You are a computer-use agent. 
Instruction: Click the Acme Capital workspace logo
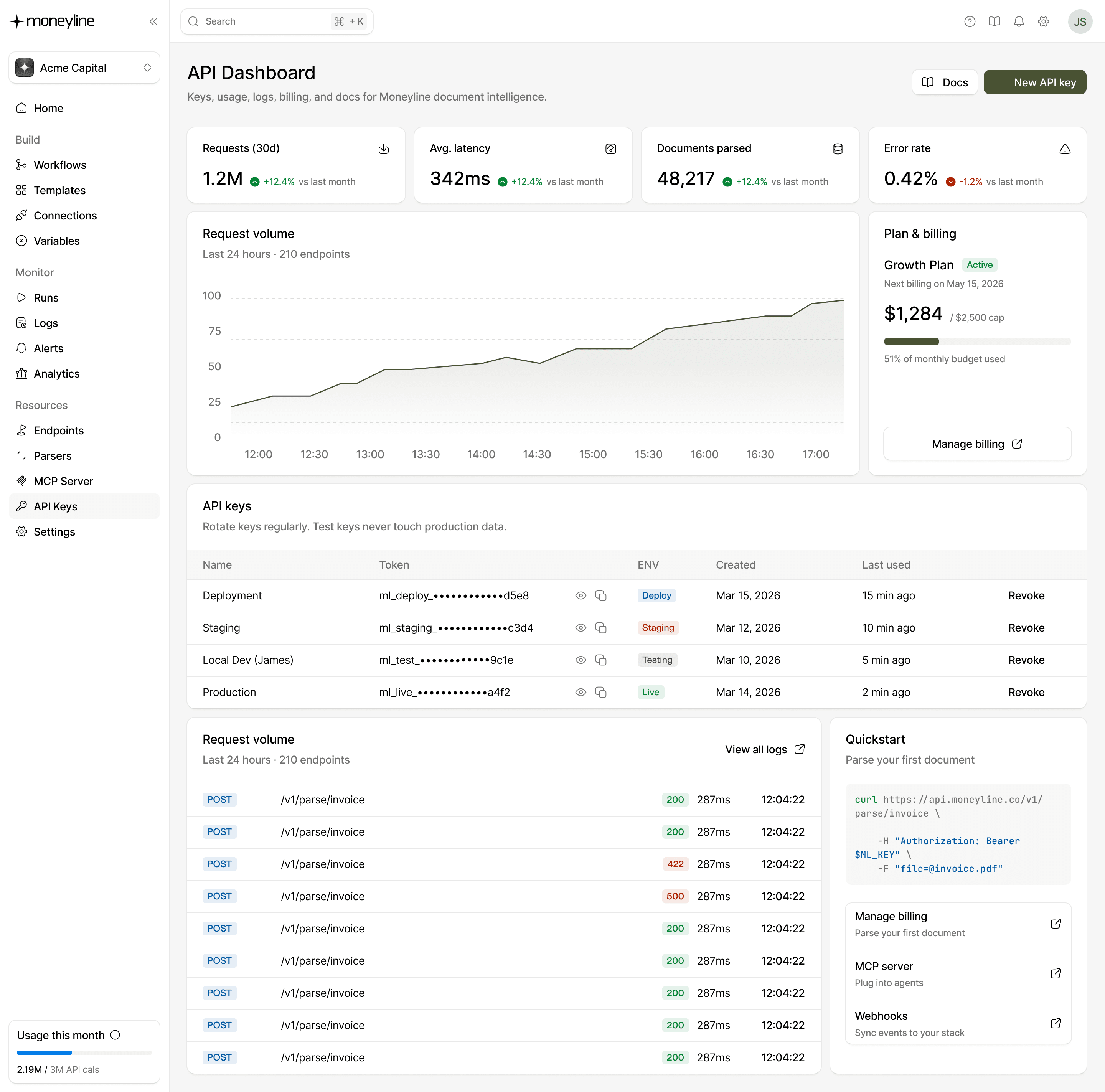(x=25, y=68)
